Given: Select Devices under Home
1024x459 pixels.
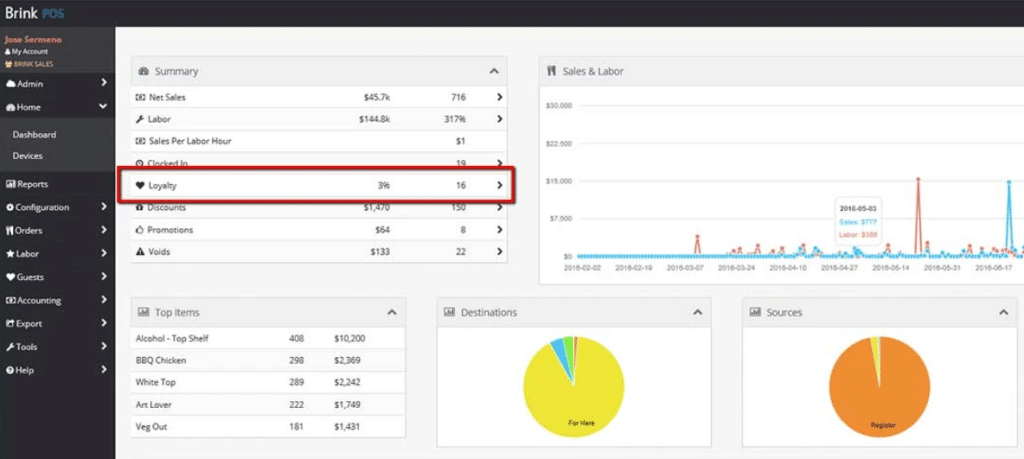Looking at the screenshot, I should [28, 156].
